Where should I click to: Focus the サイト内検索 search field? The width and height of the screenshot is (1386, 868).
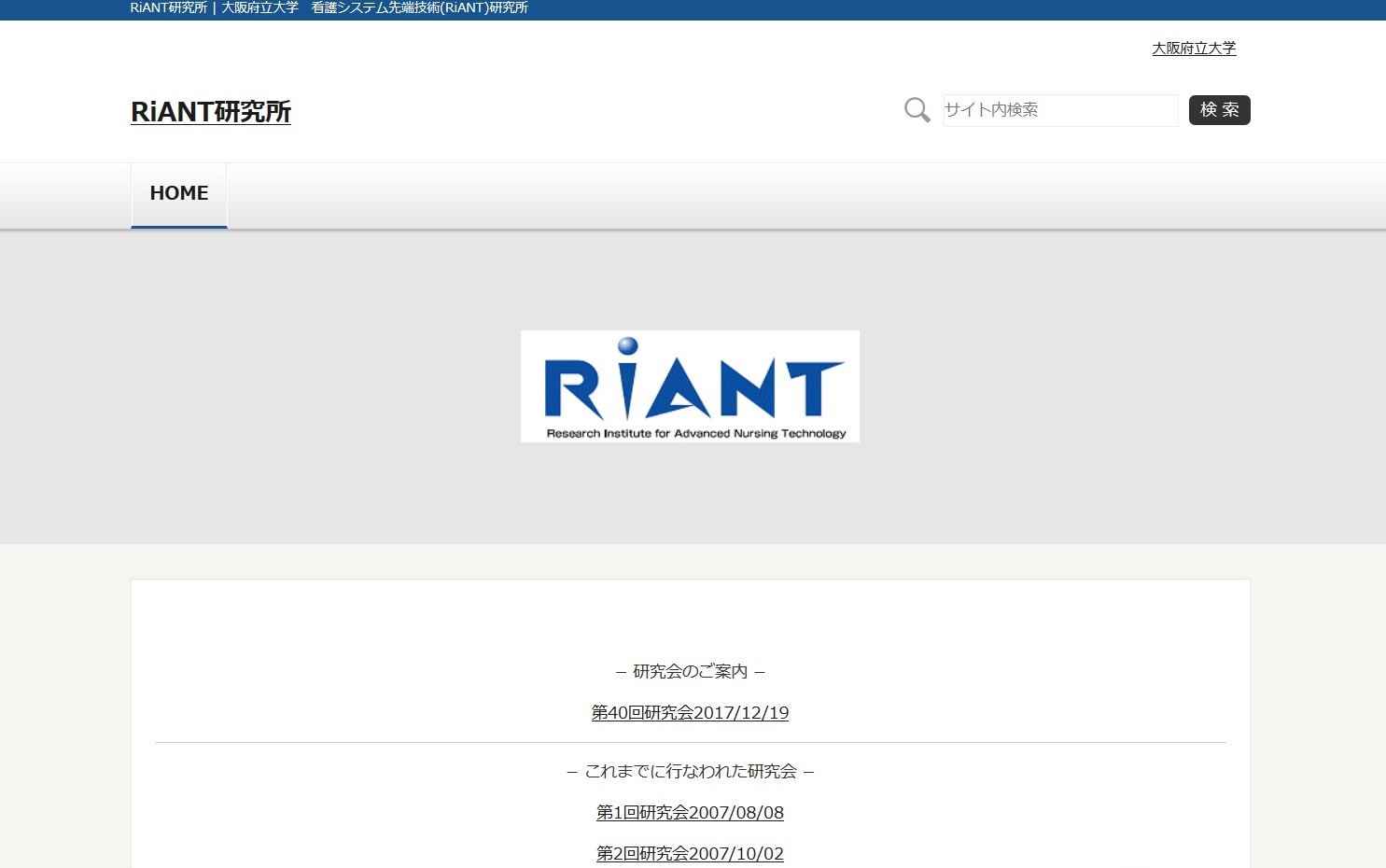tap(1060, 110)
